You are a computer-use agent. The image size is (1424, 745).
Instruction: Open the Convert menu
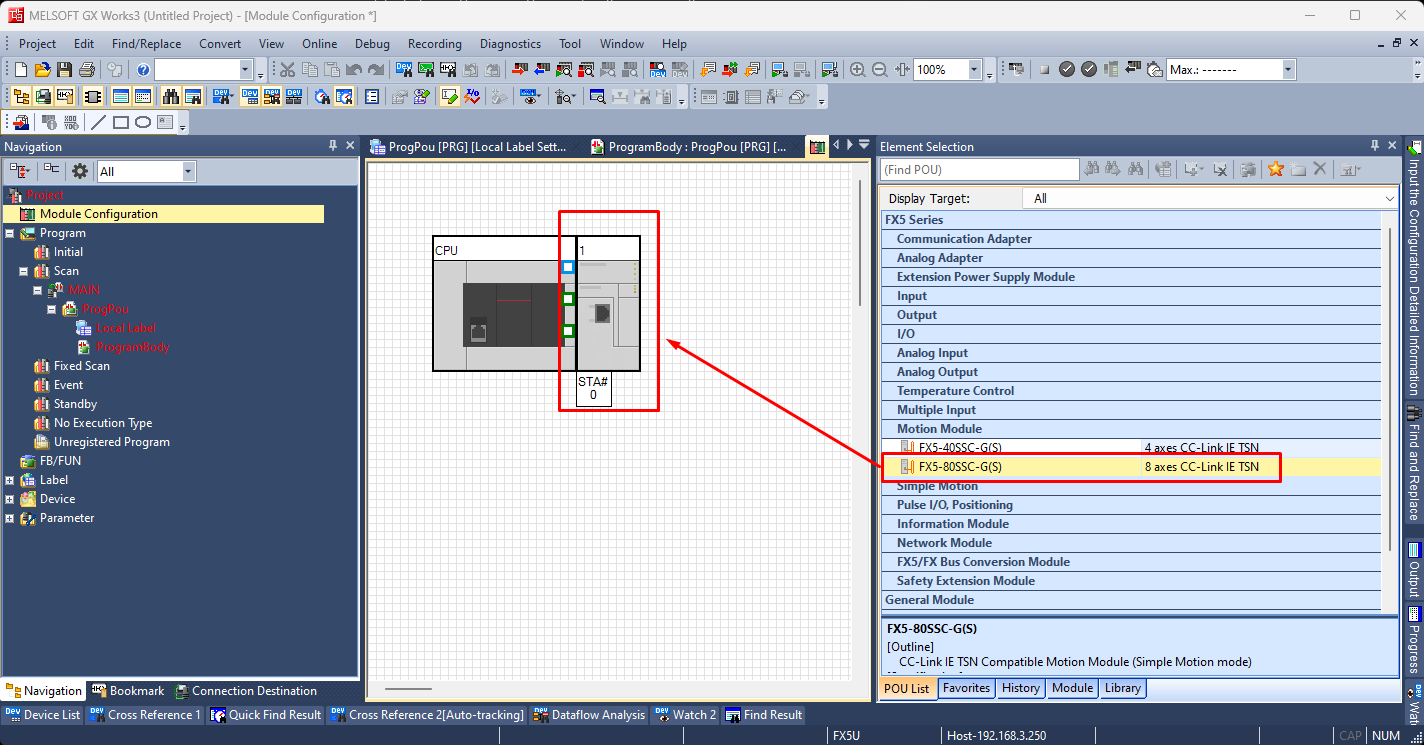(x=220, y=44)
